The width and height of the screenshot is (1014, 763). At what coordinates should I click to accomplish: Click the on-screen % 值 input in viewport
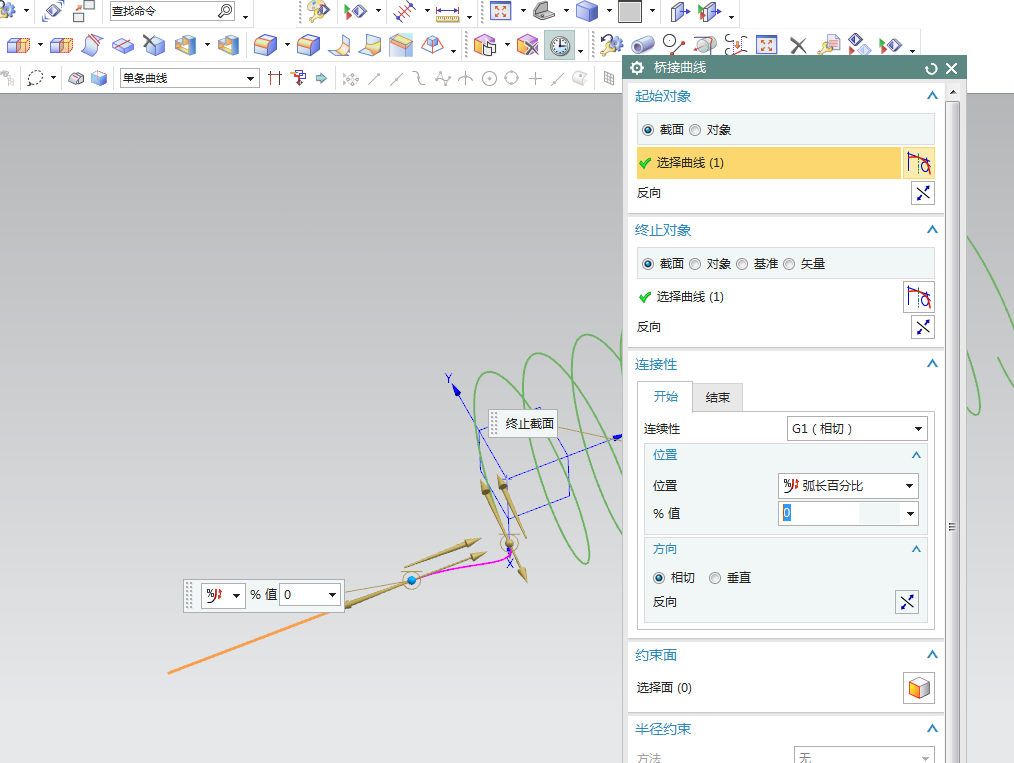(302, 595)
